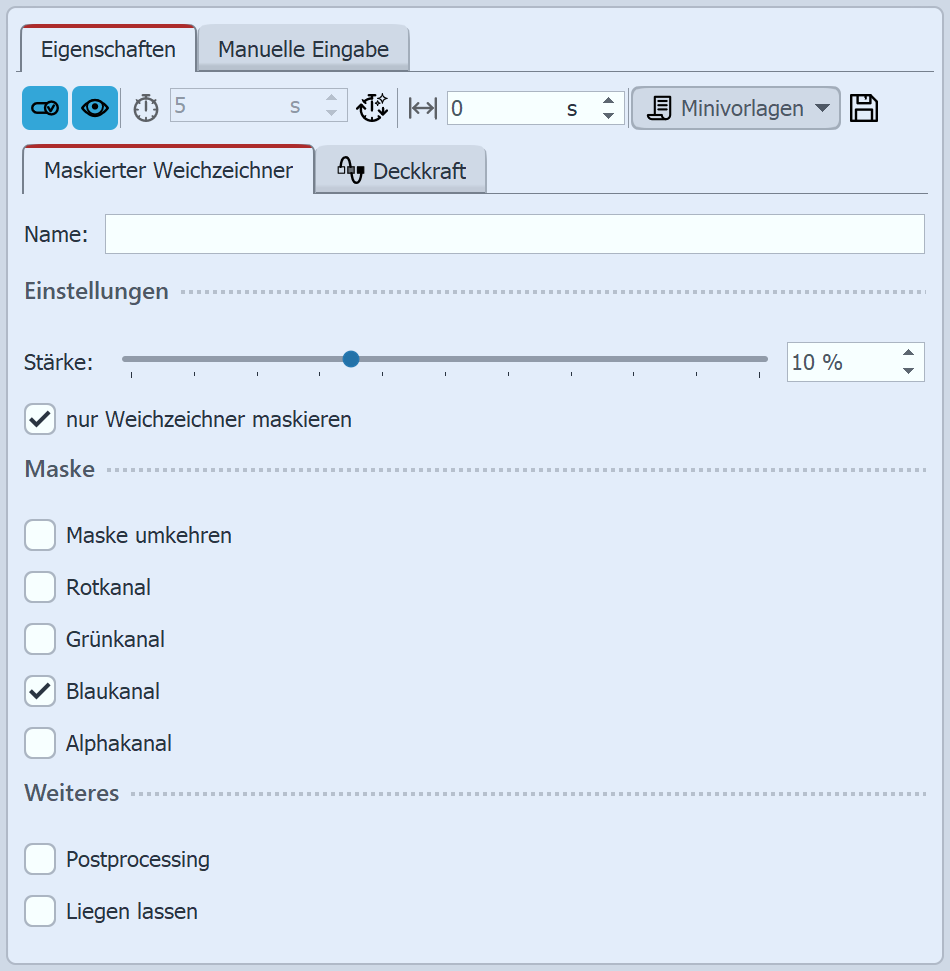
Task: Click the Name text input field
Action: [514, 235]
